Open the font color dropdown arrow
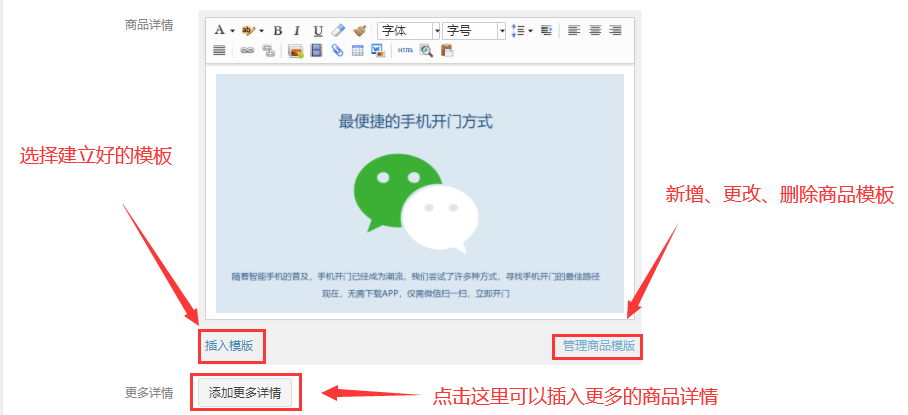 click(232, 31)
